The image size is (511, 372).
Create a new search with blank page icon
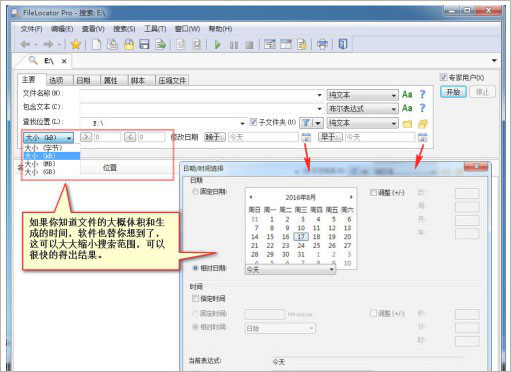96,44
